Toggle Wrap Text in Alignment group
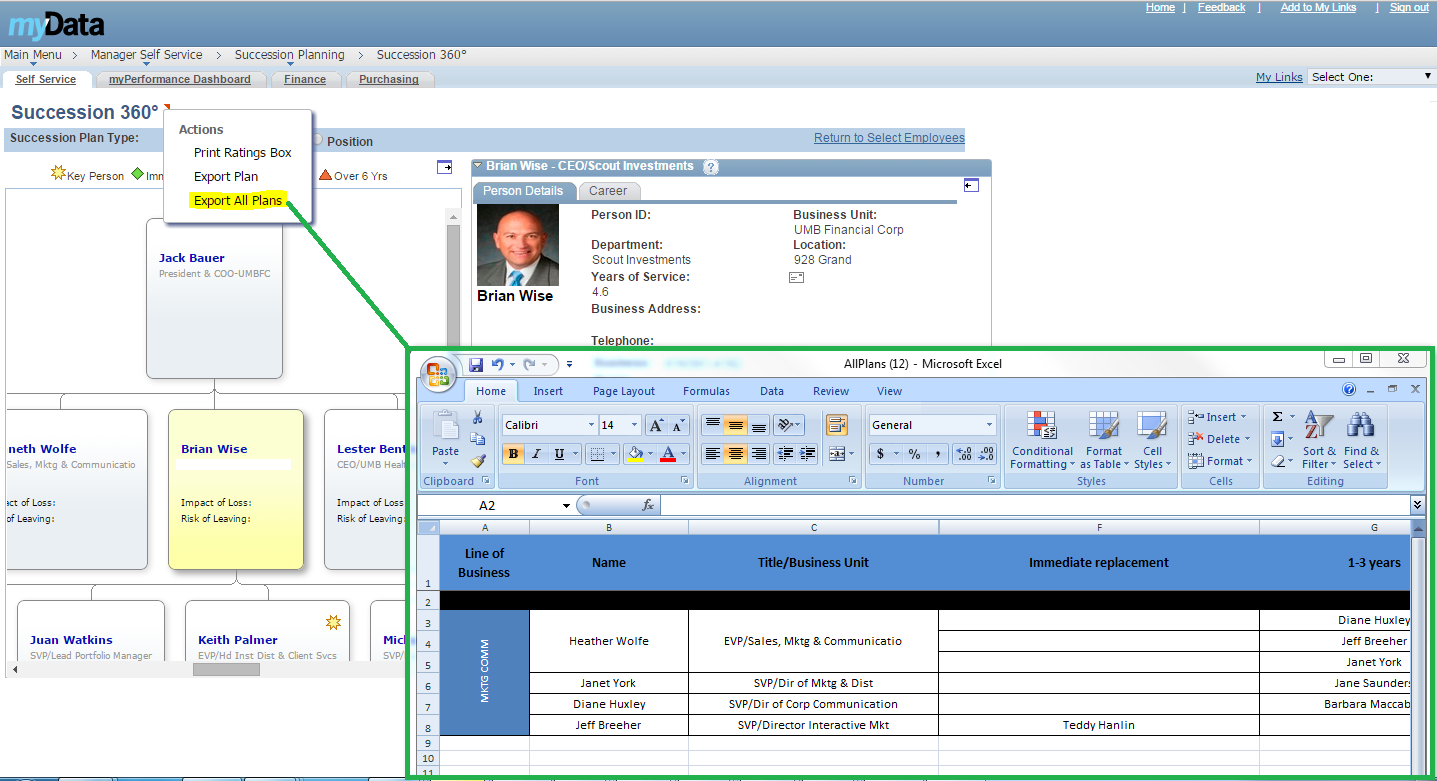Screen dimensions: 1437x781 pyautogui.click(x=836, y=425)
